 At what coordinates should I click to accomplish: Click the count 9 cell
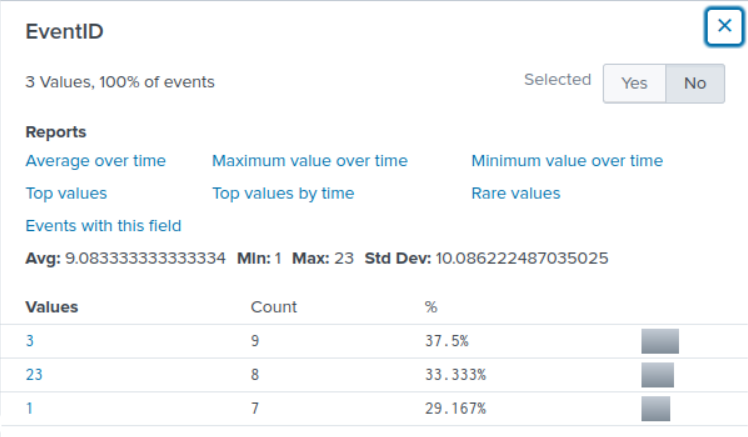coord(255,341)
